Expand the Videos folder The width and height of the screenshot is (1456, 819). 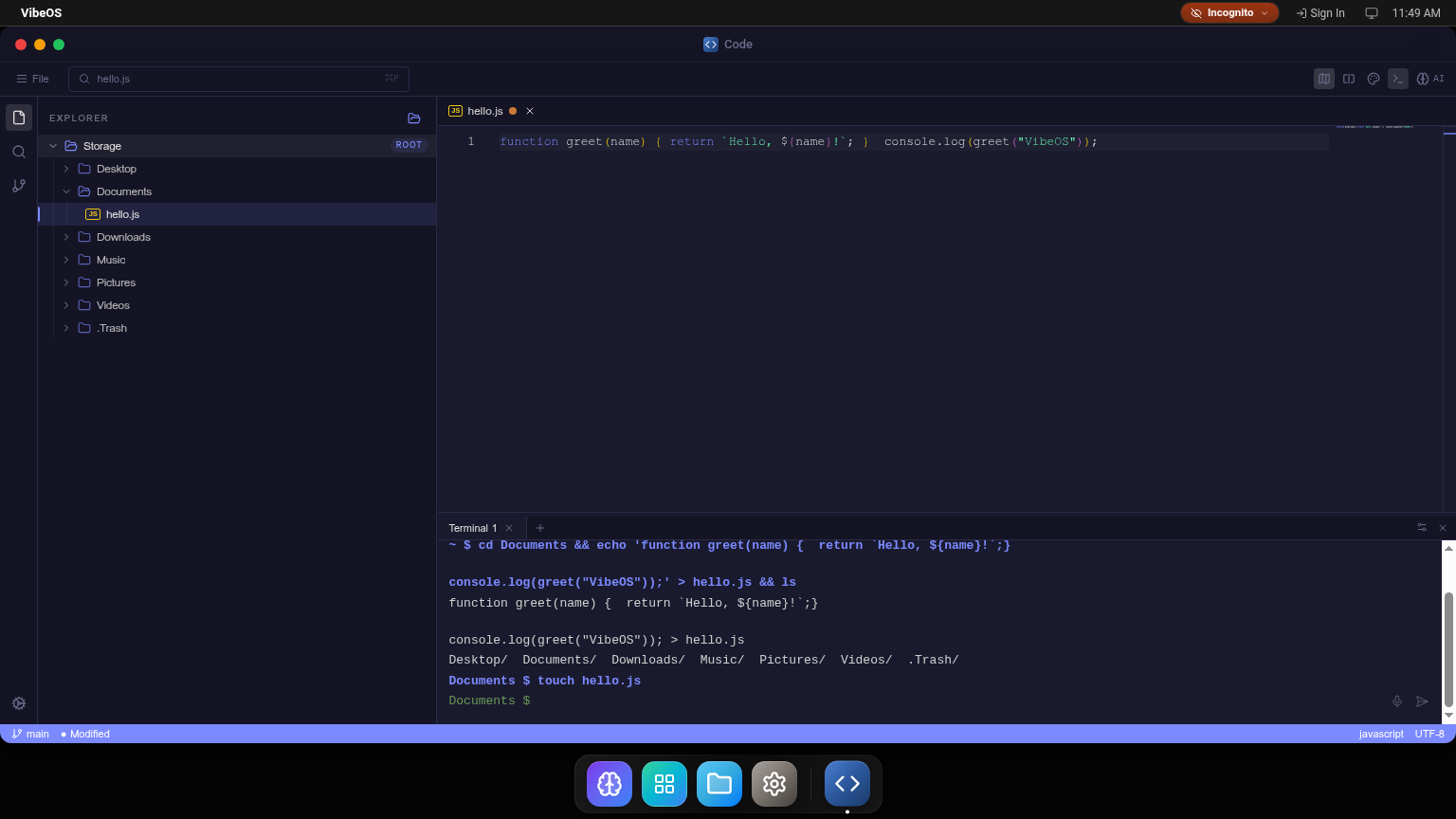tap(66, 305)
